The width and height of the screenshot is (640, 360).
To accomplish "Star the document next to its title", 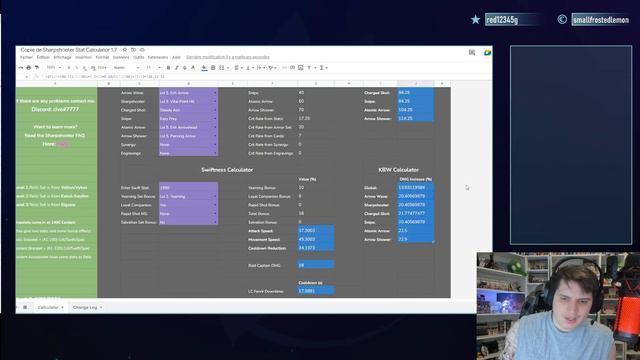I will (x=124, y=50).
